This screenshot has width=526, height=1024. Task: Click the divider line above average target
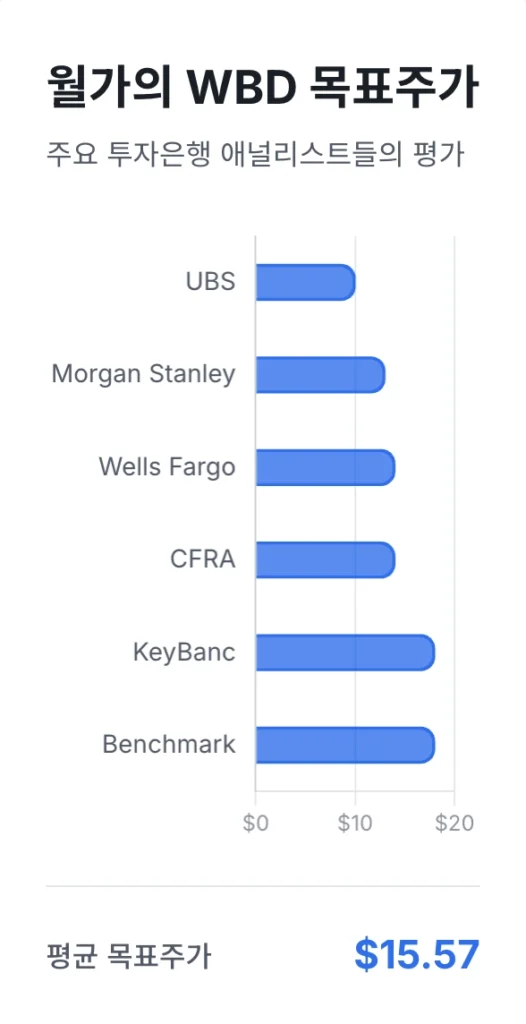tap(263, 886)
